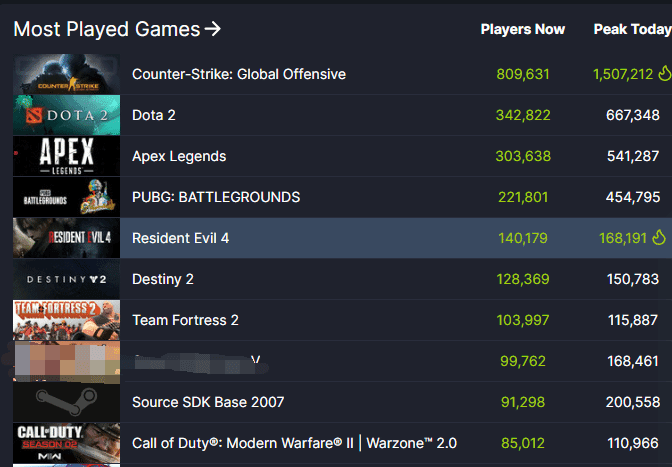Screen dimensions: 672x467
Task: Click the 541,287 peak today value
Action: coord(633,156)
